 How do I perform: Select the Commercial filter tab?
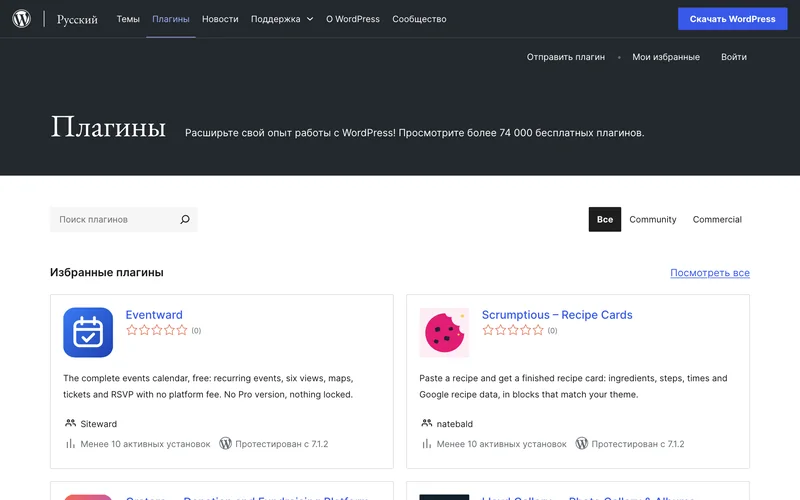tap(717, 219)
